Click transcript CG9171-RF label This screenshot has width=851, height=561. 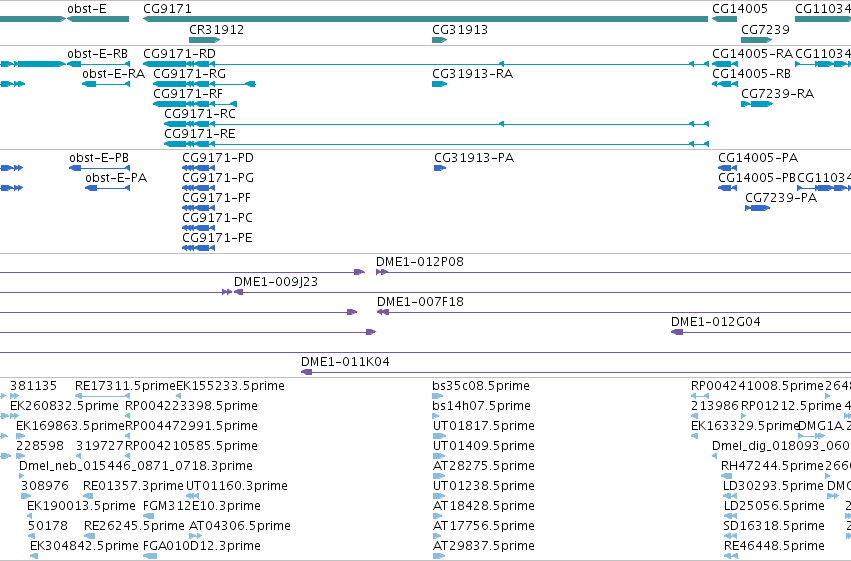pos(188,94)
